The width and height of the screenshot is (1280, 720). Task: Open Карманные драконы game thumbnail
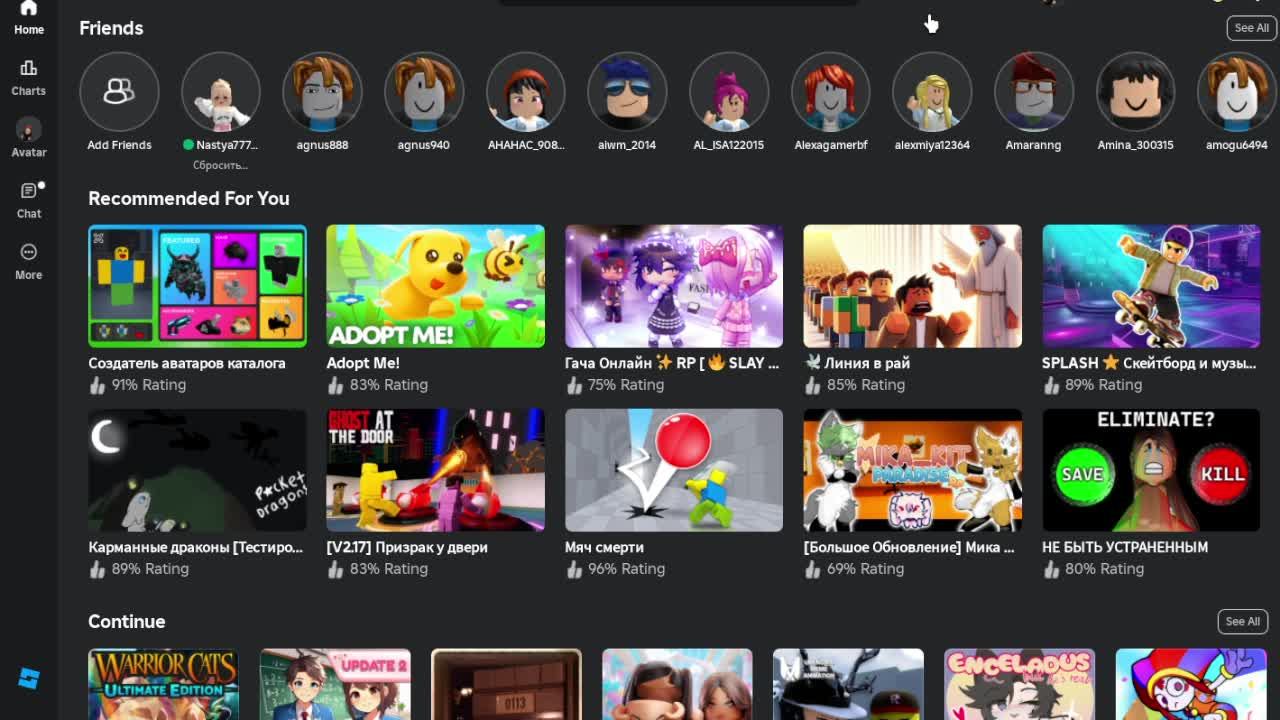coord(197,470)
